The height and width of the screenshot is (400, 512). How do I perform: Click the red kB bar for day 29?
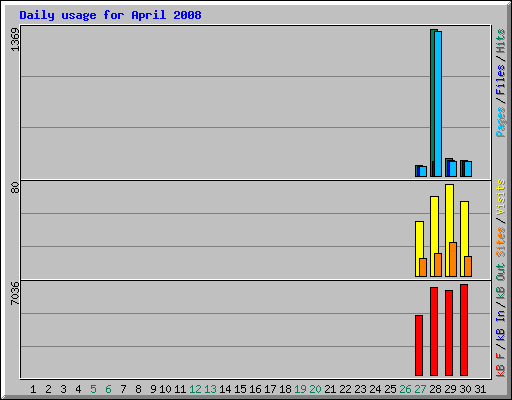point(449,333)
